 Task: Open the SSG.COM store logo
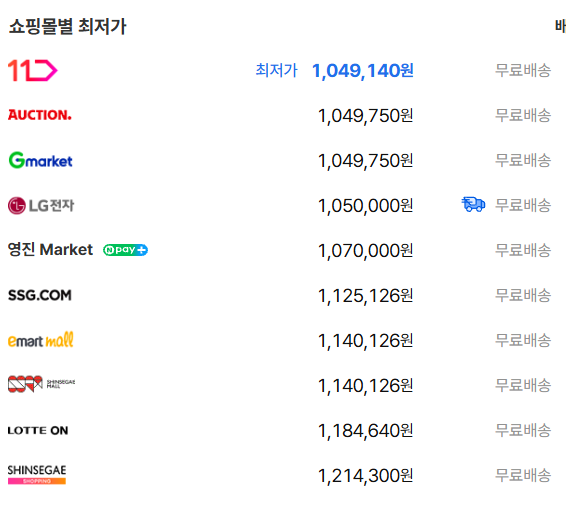tap(40, 295)
